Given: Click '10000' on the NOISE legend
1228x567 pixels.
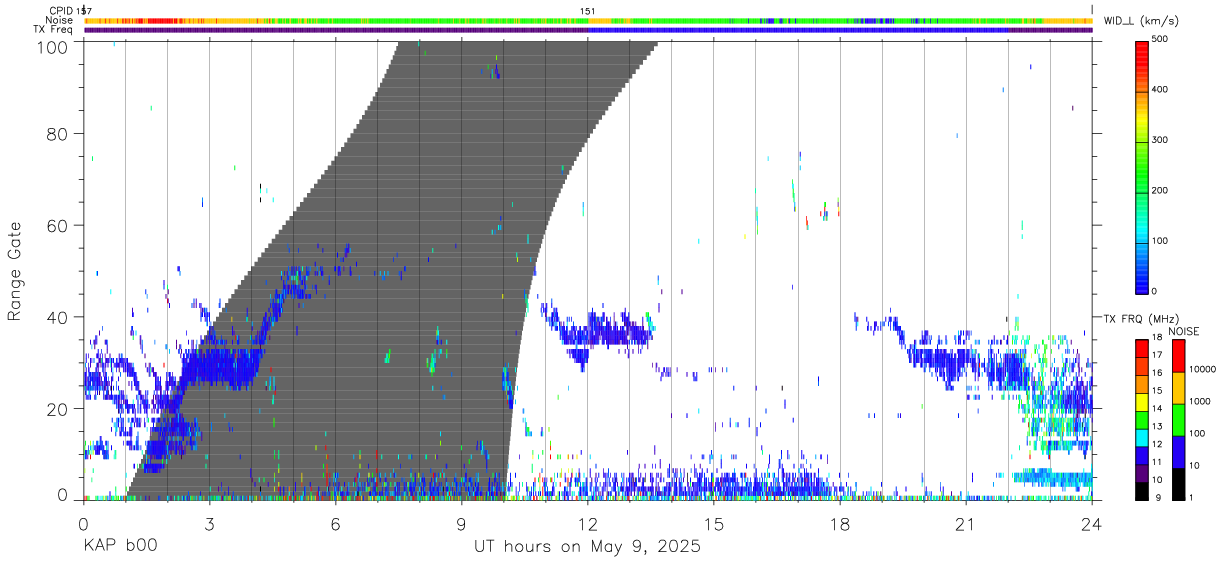Looking at the screenshot, I should (x=1201, y=370).
